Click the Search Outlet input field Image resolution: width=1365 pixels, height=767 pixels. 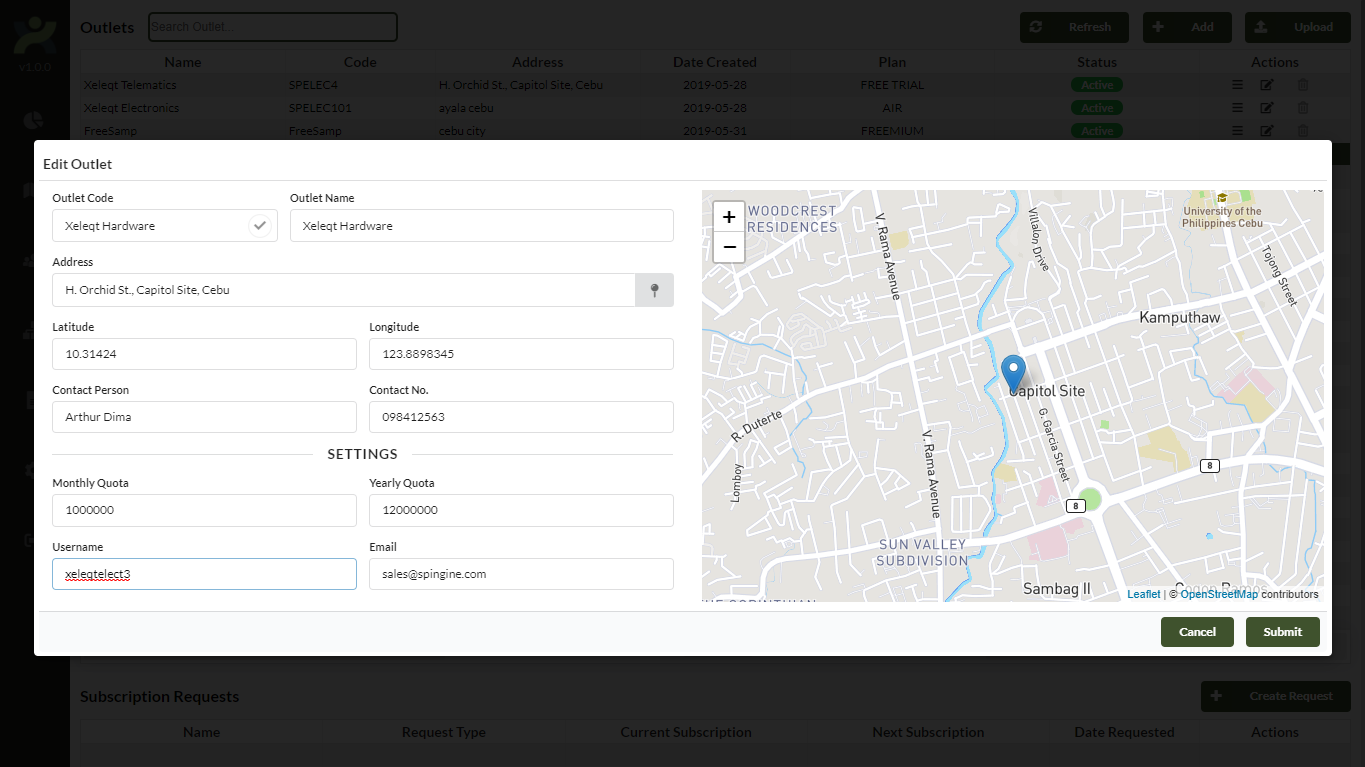[x=272, y=27]
